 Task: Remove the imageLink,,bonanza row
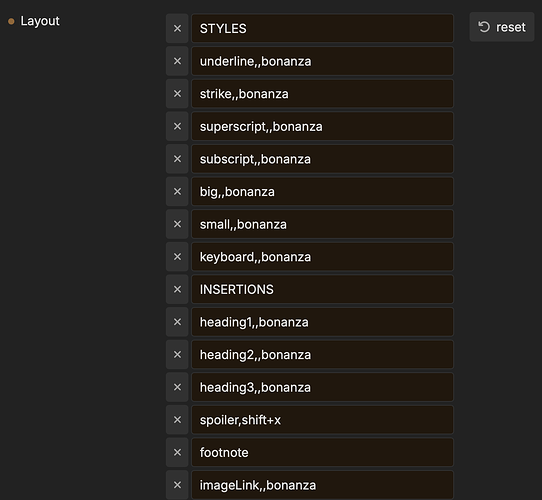coord(177,485)
